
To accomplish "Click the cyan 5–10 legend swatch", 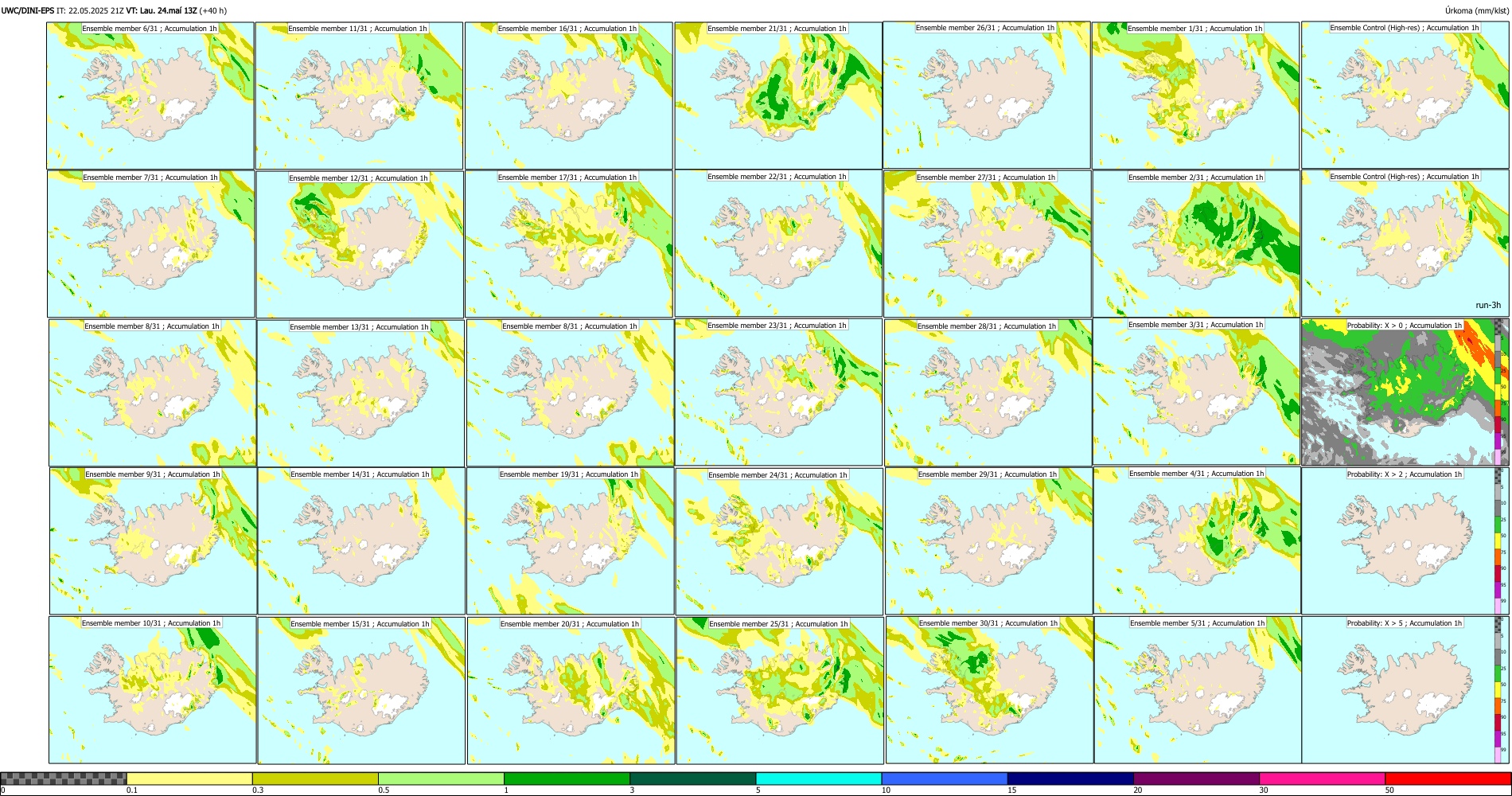I will point(819,778).
